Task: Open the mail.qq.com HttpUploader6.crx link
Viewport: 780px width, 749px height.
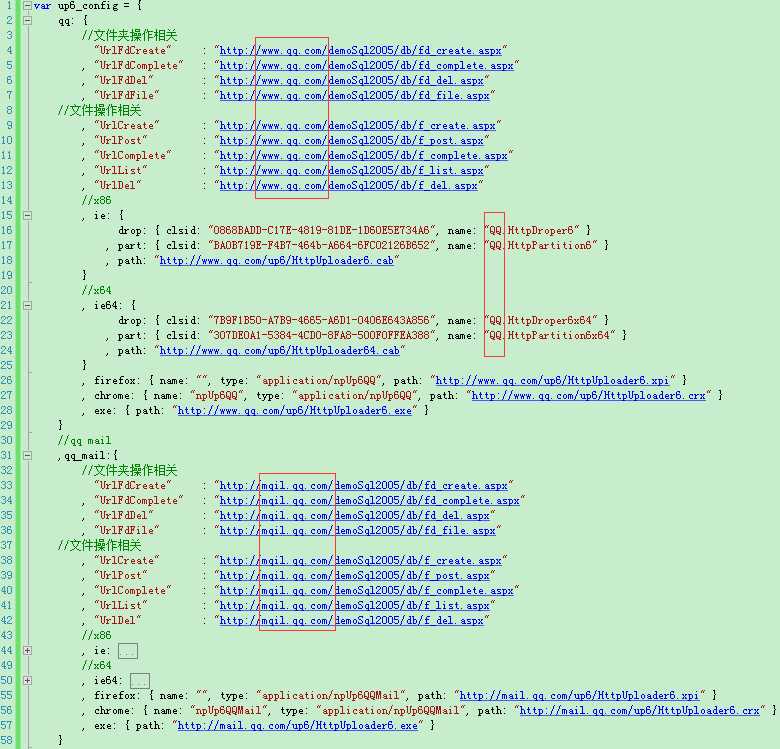Action: click(x=640, y=710)
